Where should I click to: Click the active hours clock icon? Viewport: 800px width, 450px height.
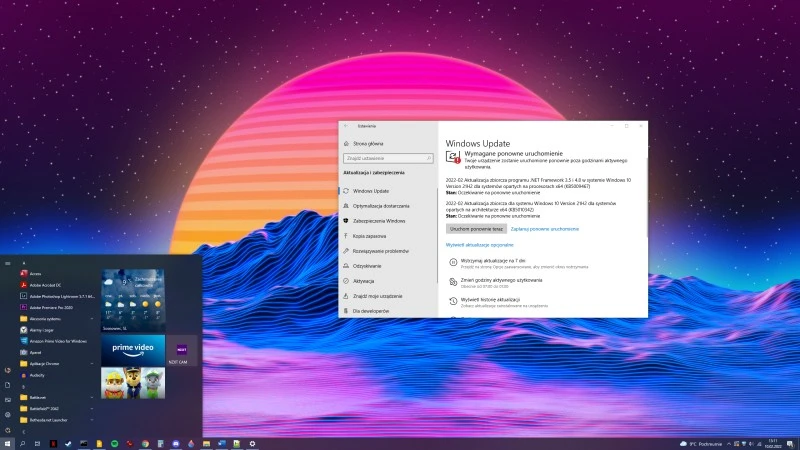click(453, 282)
